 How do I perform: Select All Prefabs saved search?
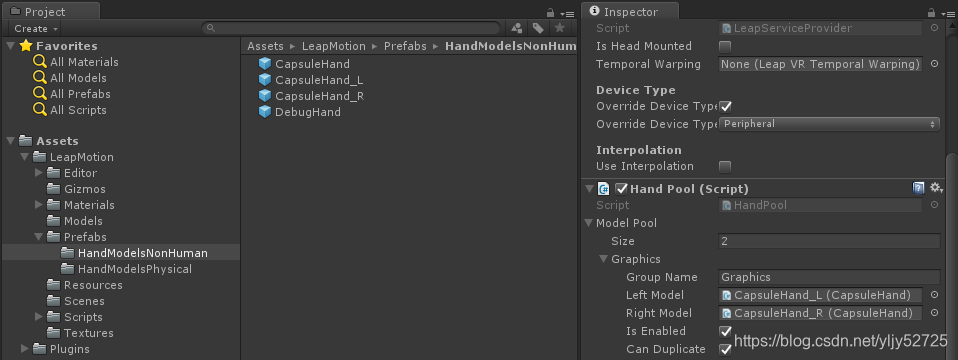[x=80, y=94]
